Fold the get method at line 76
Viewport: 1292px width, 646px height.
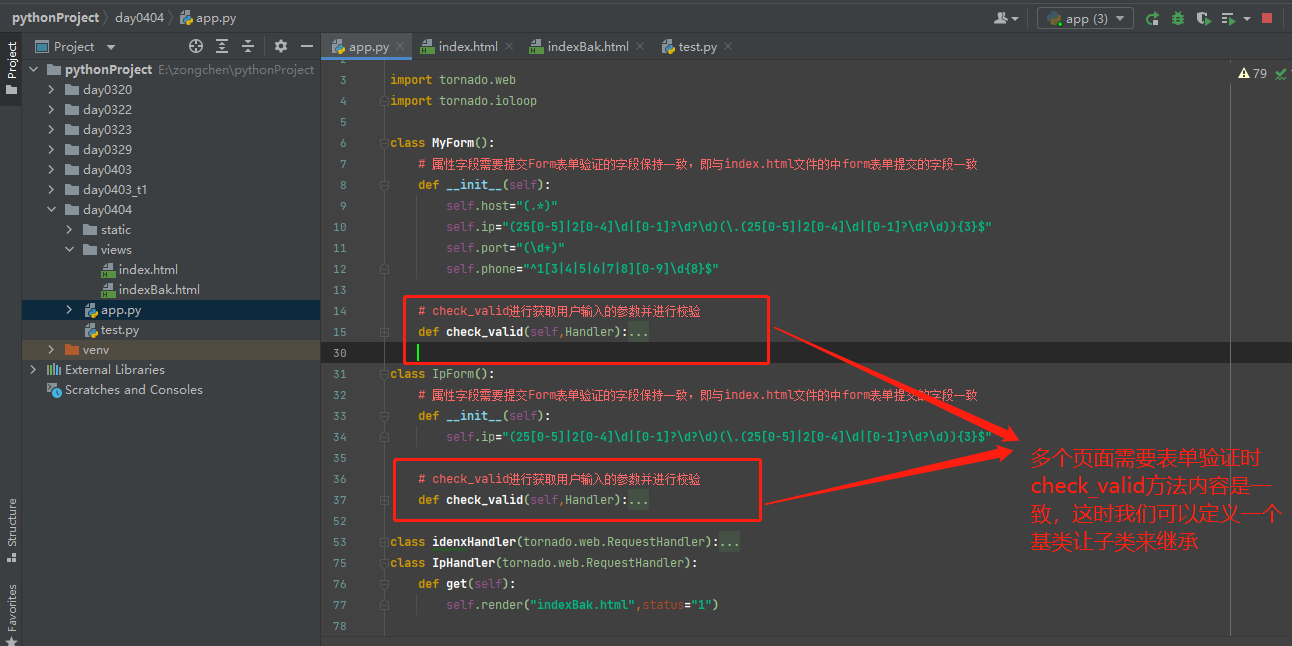point(384,584)
